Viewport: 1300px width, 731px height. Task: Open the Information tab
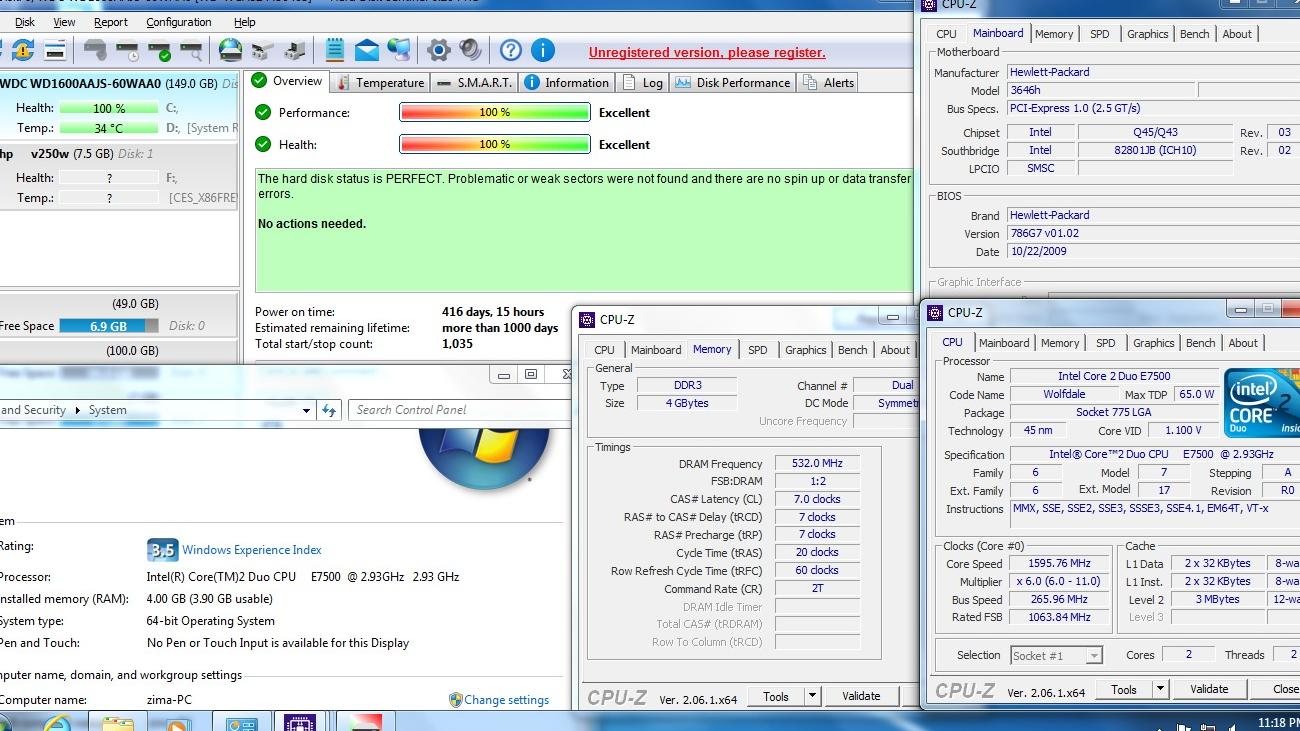tap(566, 83)
